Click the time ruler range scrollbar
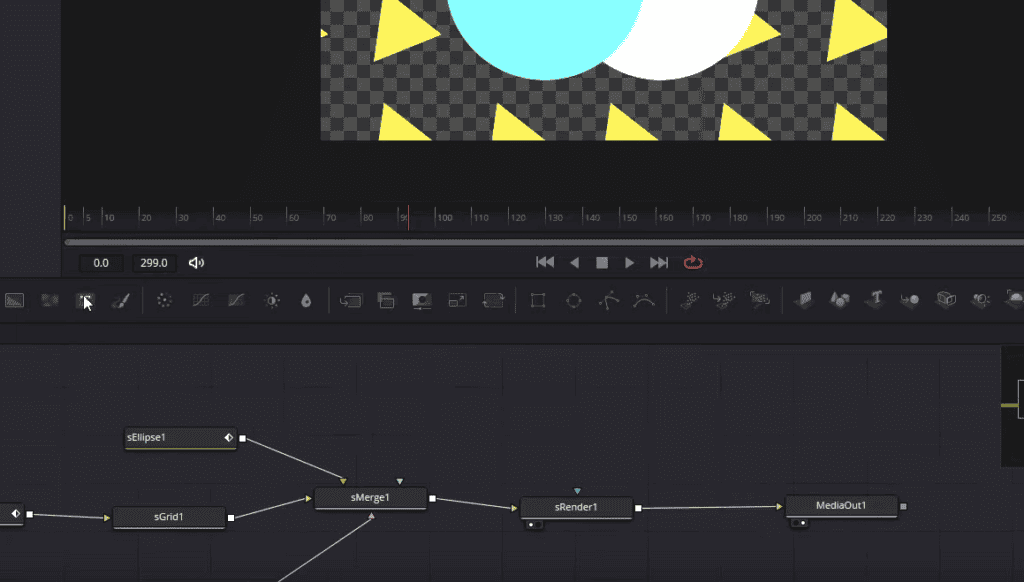 543,242
